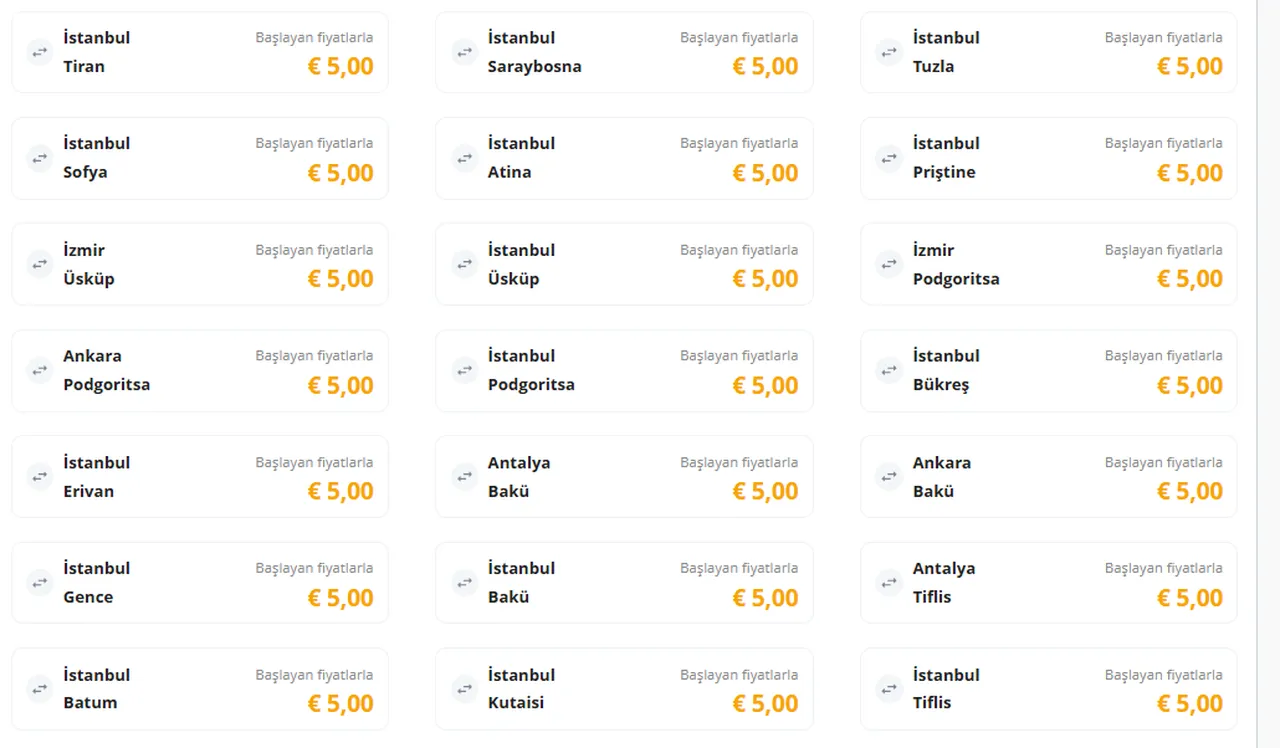Click the route exchange icon for İzmir-Üsküp
This screenshot has width=1280, height=748.
[39, 263]
